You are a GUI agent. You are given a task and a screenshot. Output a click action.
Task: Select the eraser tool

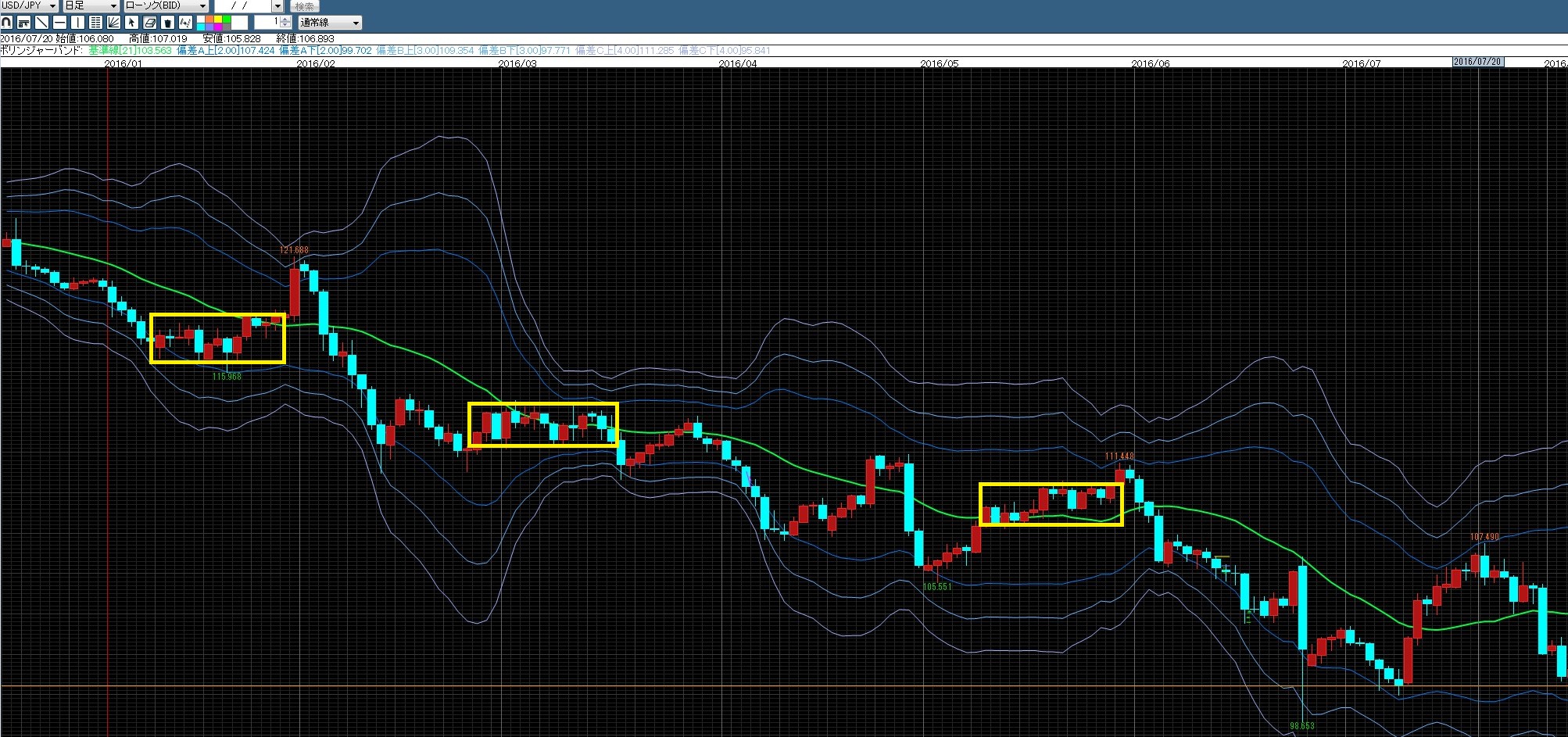[x=149, y=23]
